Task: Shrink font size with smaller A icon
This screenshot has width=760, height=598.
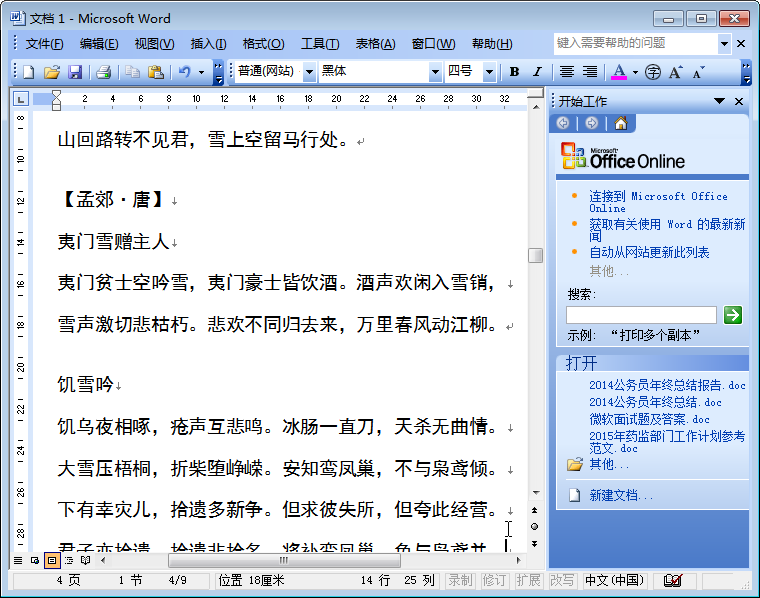Action: pyautogui.click(x=698, y=72)
